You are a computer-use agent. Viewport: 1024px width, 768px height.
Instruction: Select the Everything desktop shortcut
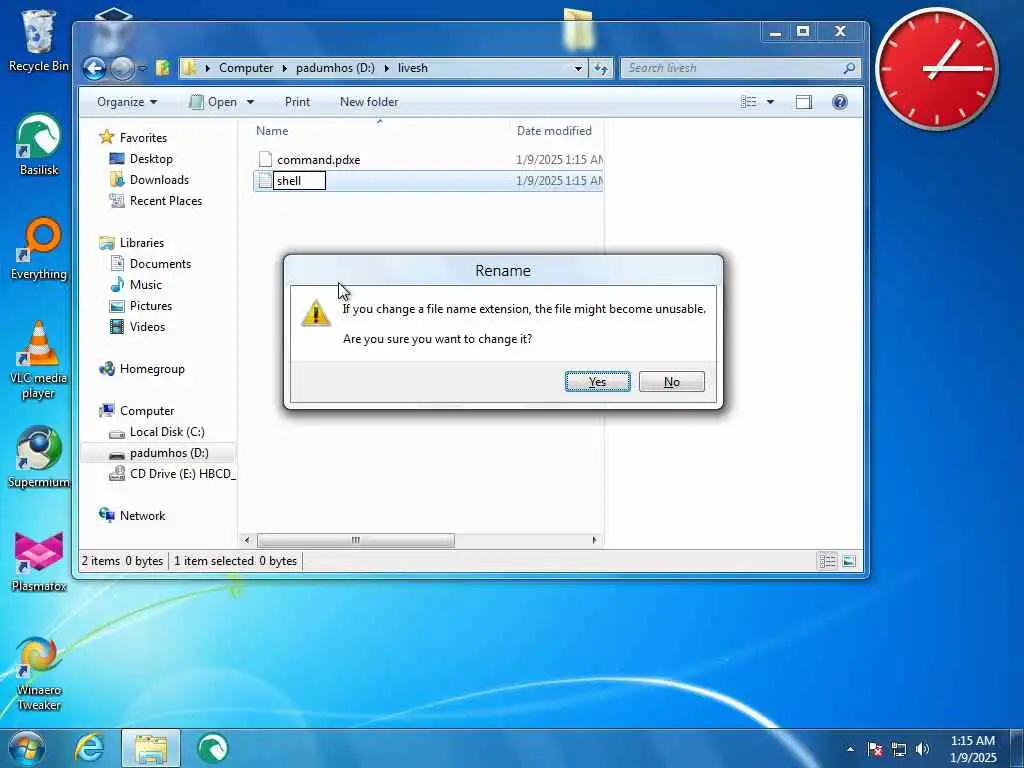pos(39,249)
